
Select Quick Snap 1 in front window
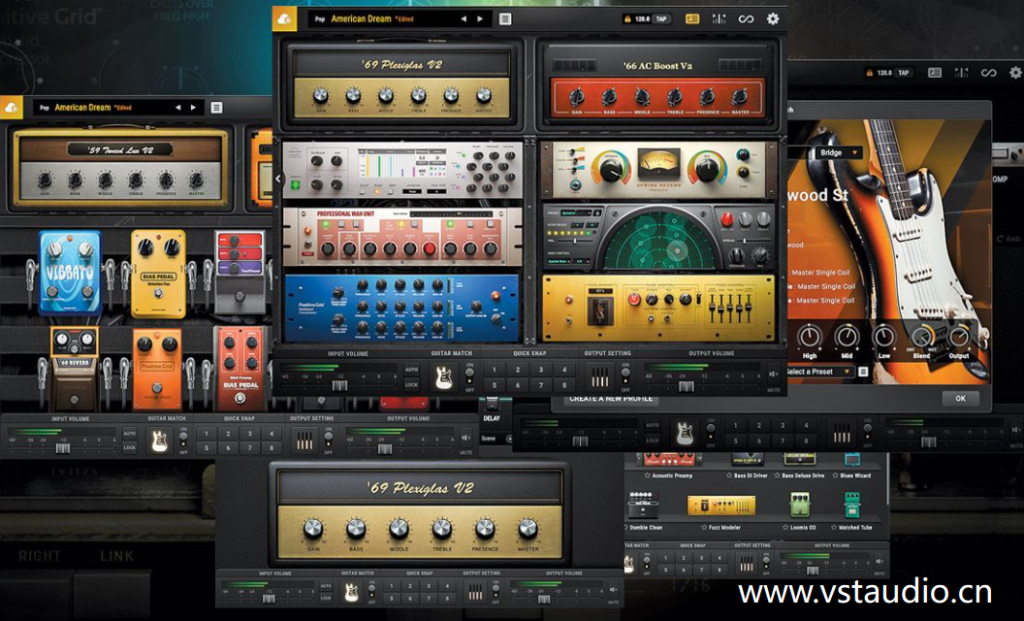(494, 370)
